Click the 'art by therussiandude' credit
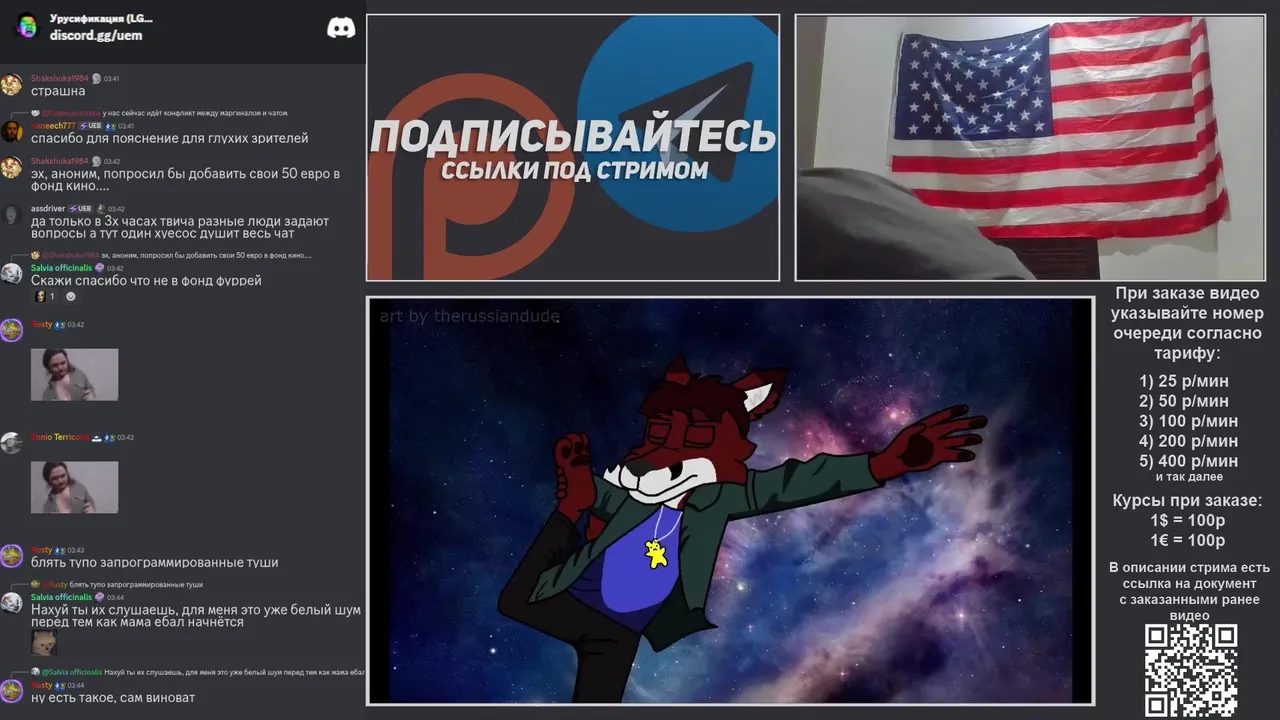The width and height of the screenshot is (1280, 720). [469, 316]
